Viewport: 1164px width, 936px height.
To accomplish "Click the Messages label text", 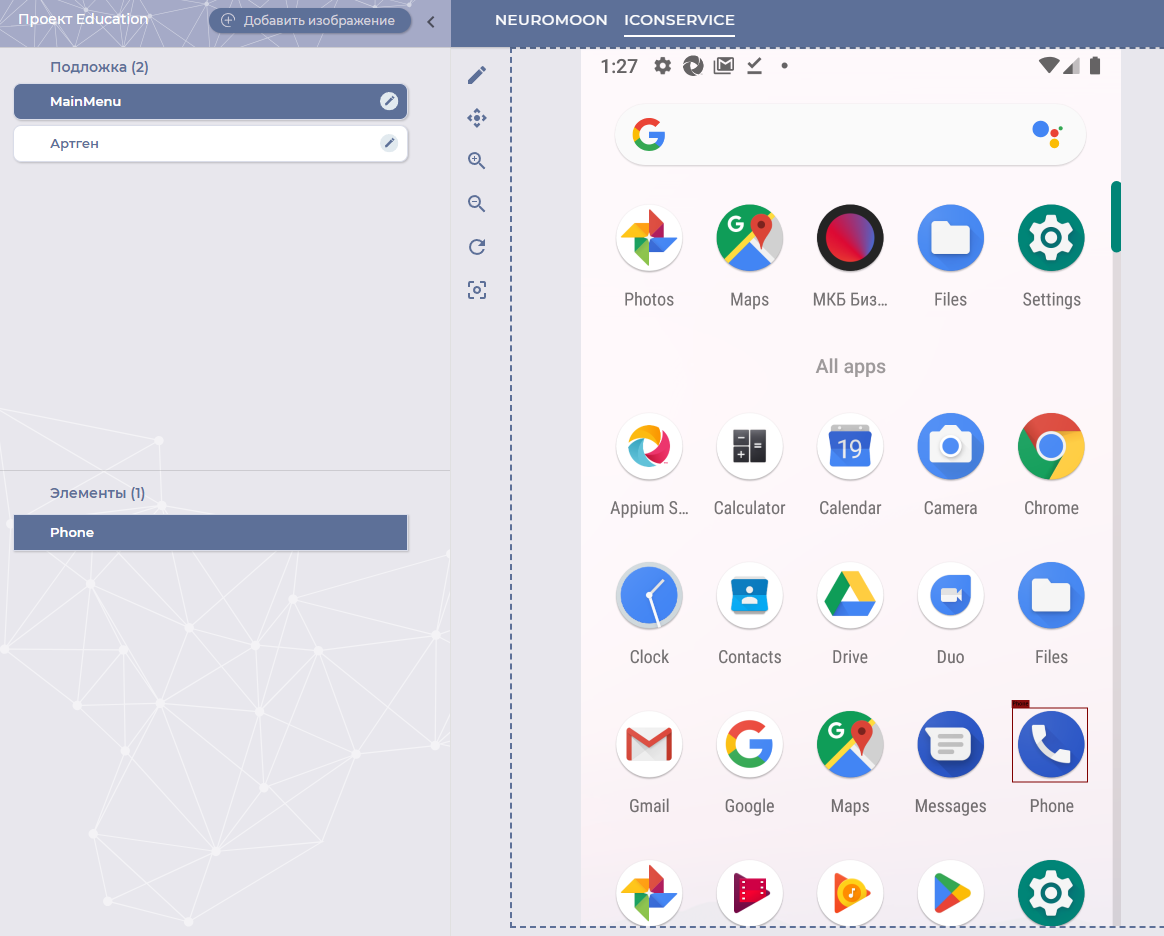I will (950, 806).
